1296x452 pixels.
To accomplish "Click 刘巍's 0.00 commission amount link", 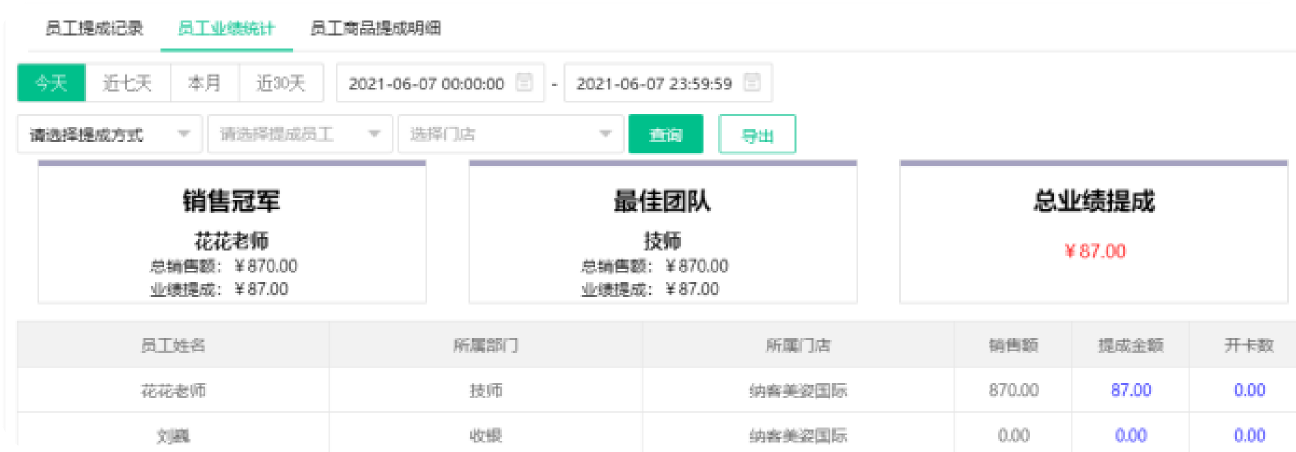I will pos(1131,435).
